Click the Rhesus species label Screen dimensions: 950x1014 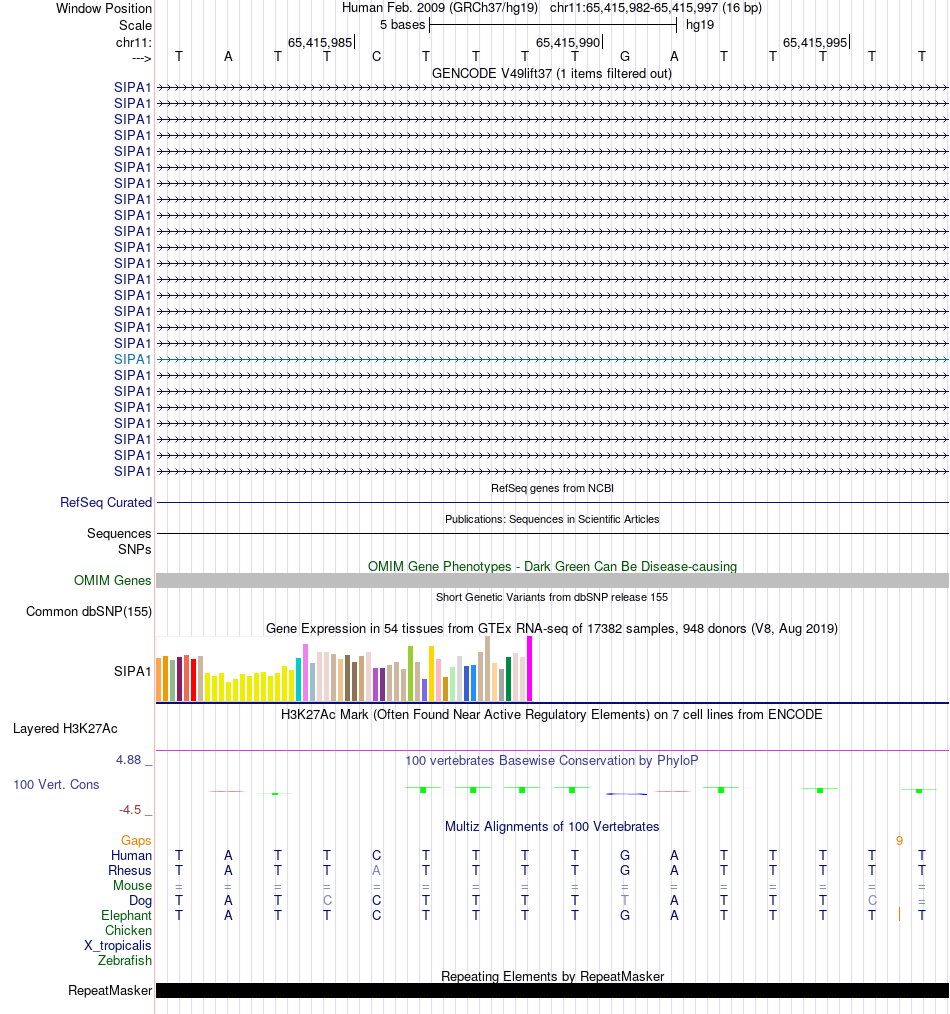click(130, 870)
